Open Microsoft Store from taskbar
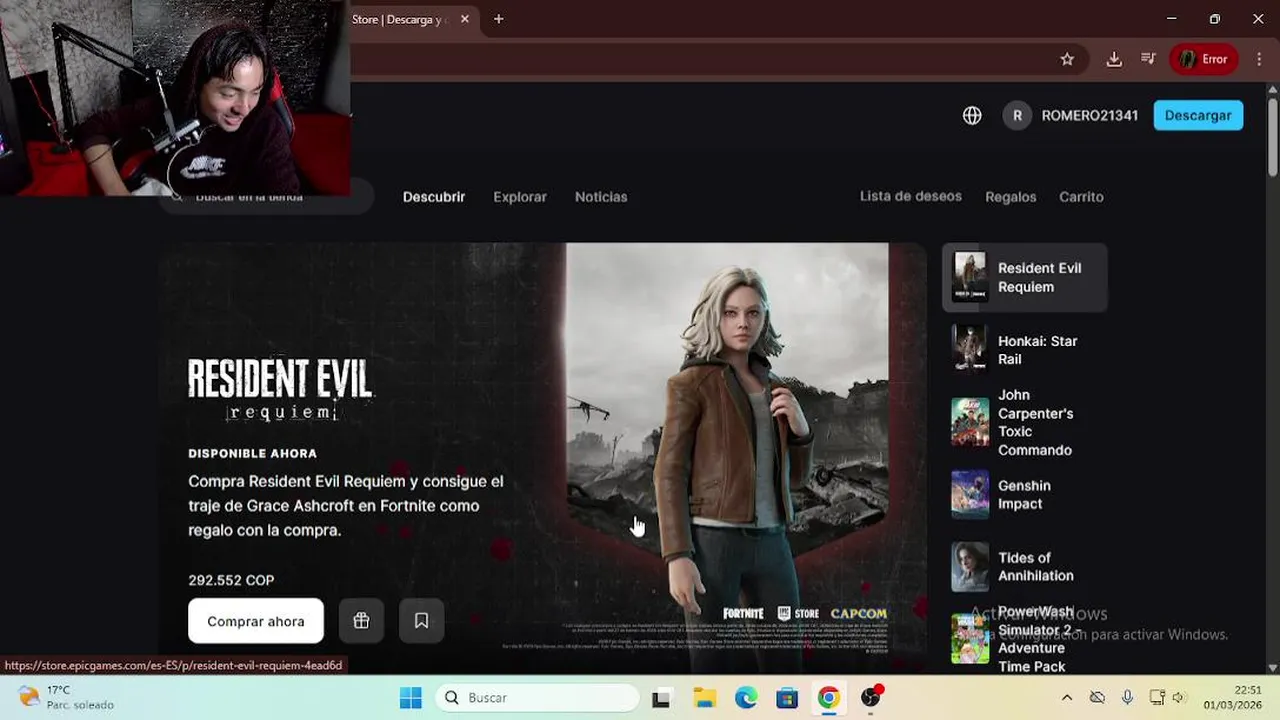Image resolution: width=1280 pixels, height=720 pixels. [787, 698]
